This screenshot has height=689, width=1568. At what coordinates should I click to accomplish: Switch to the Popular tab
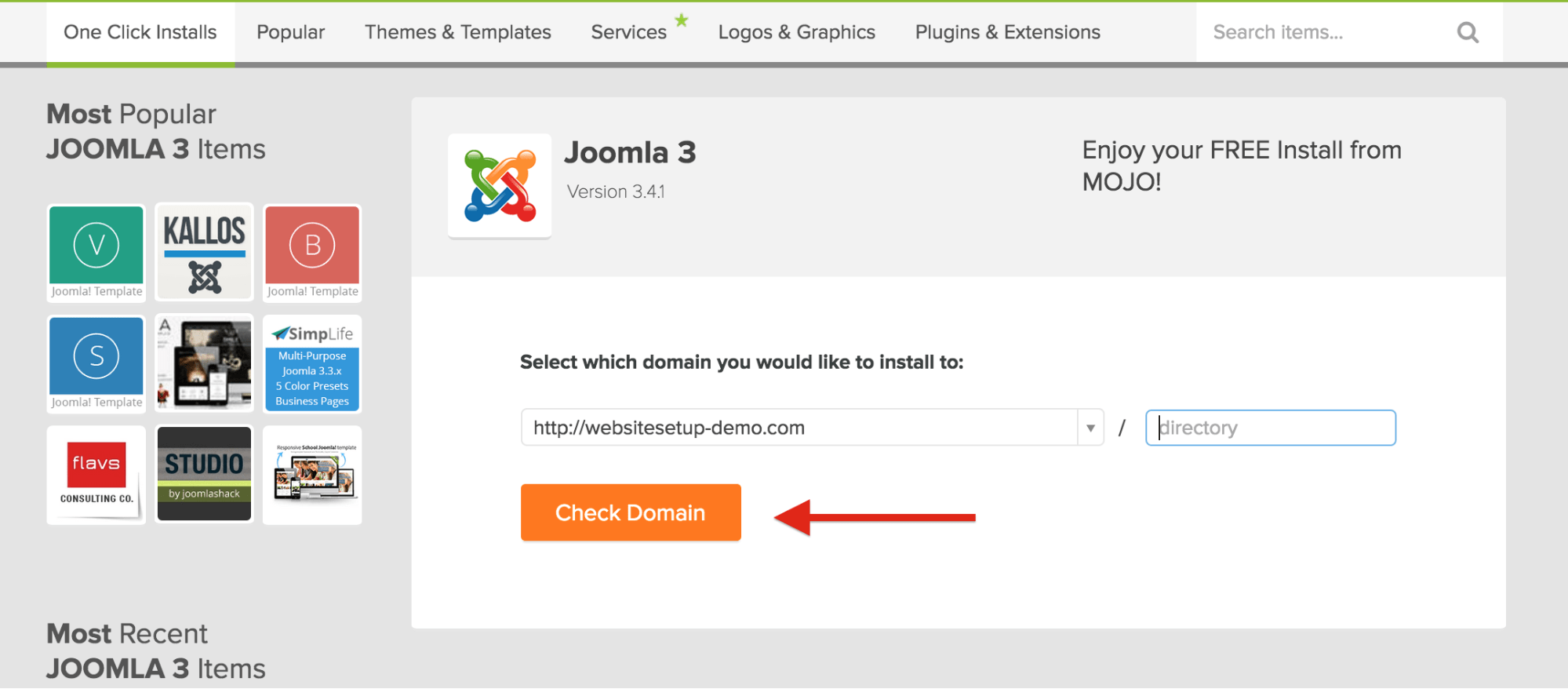(290, 32)
